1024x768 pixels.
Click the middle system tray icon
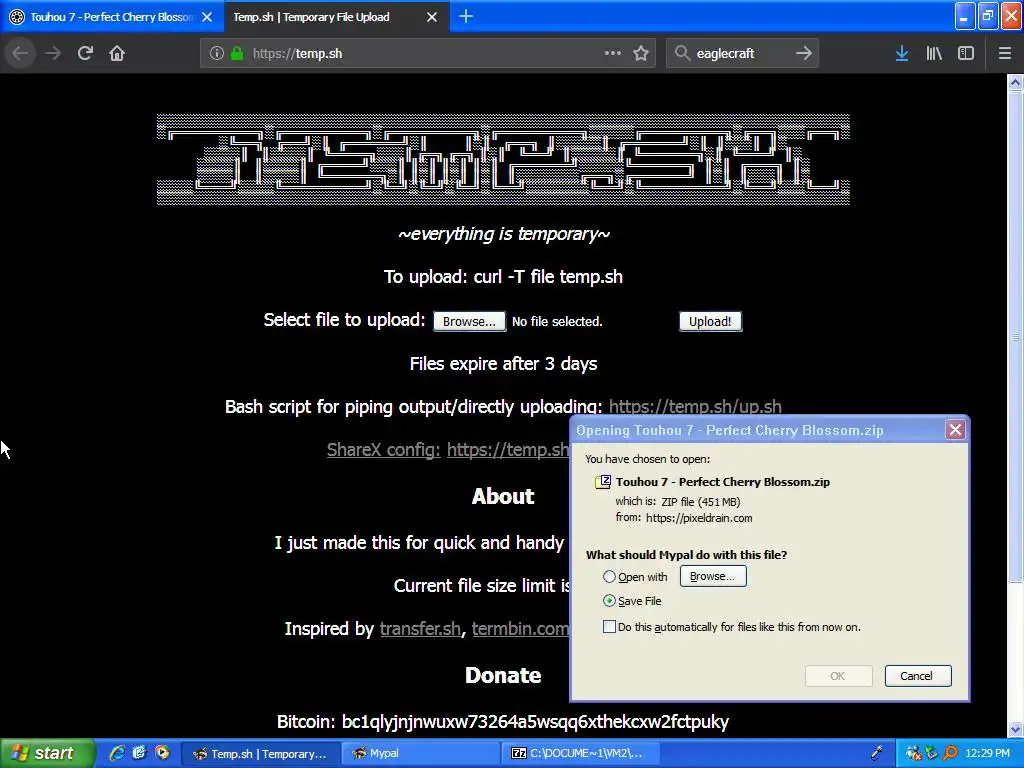[x=932, y=754]
